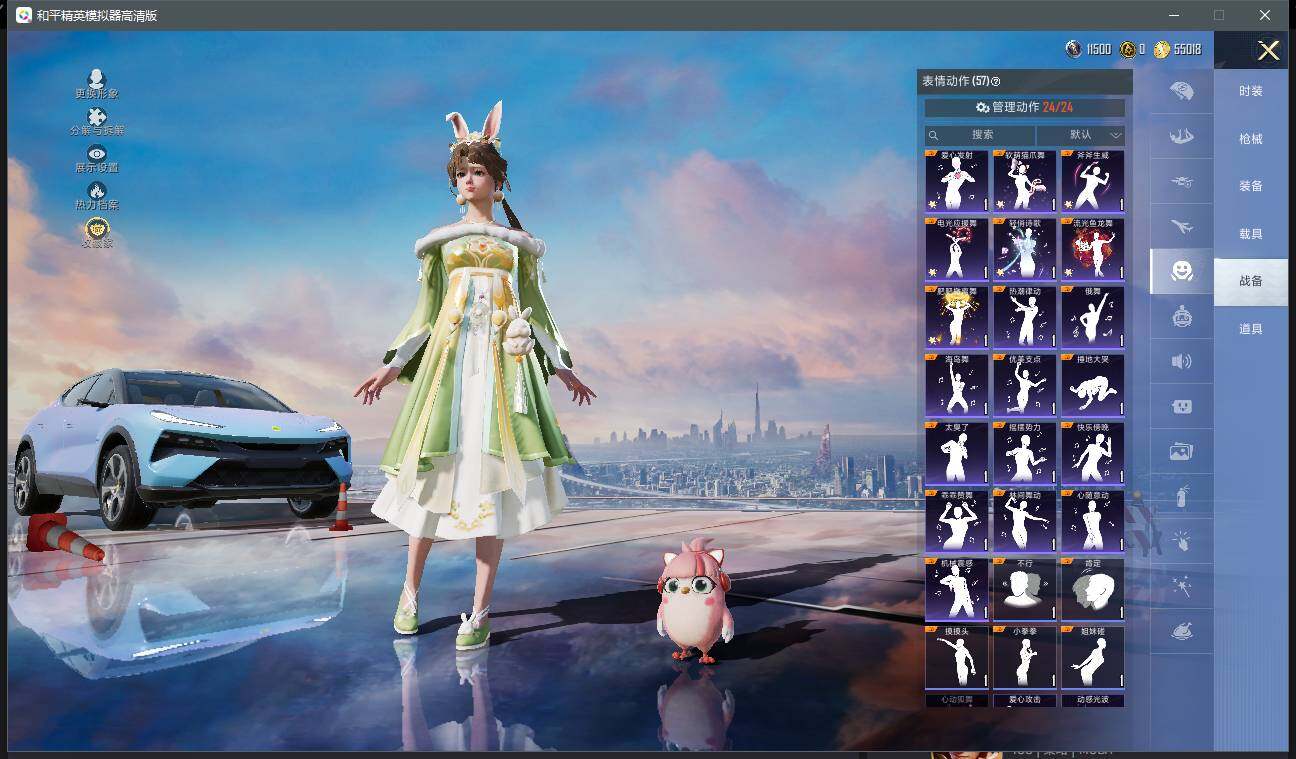Click the silver currency 11500 icon
This screenshot has width=1296, height=759.
point(1073,49)
